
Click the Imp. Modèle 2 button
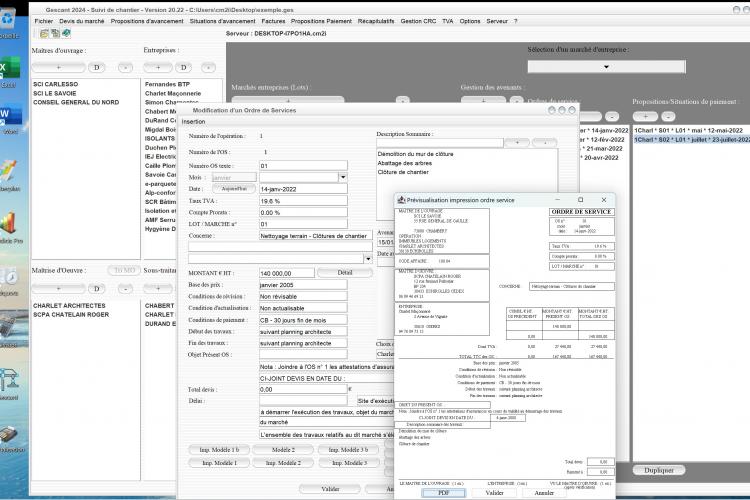coord(283,463)
